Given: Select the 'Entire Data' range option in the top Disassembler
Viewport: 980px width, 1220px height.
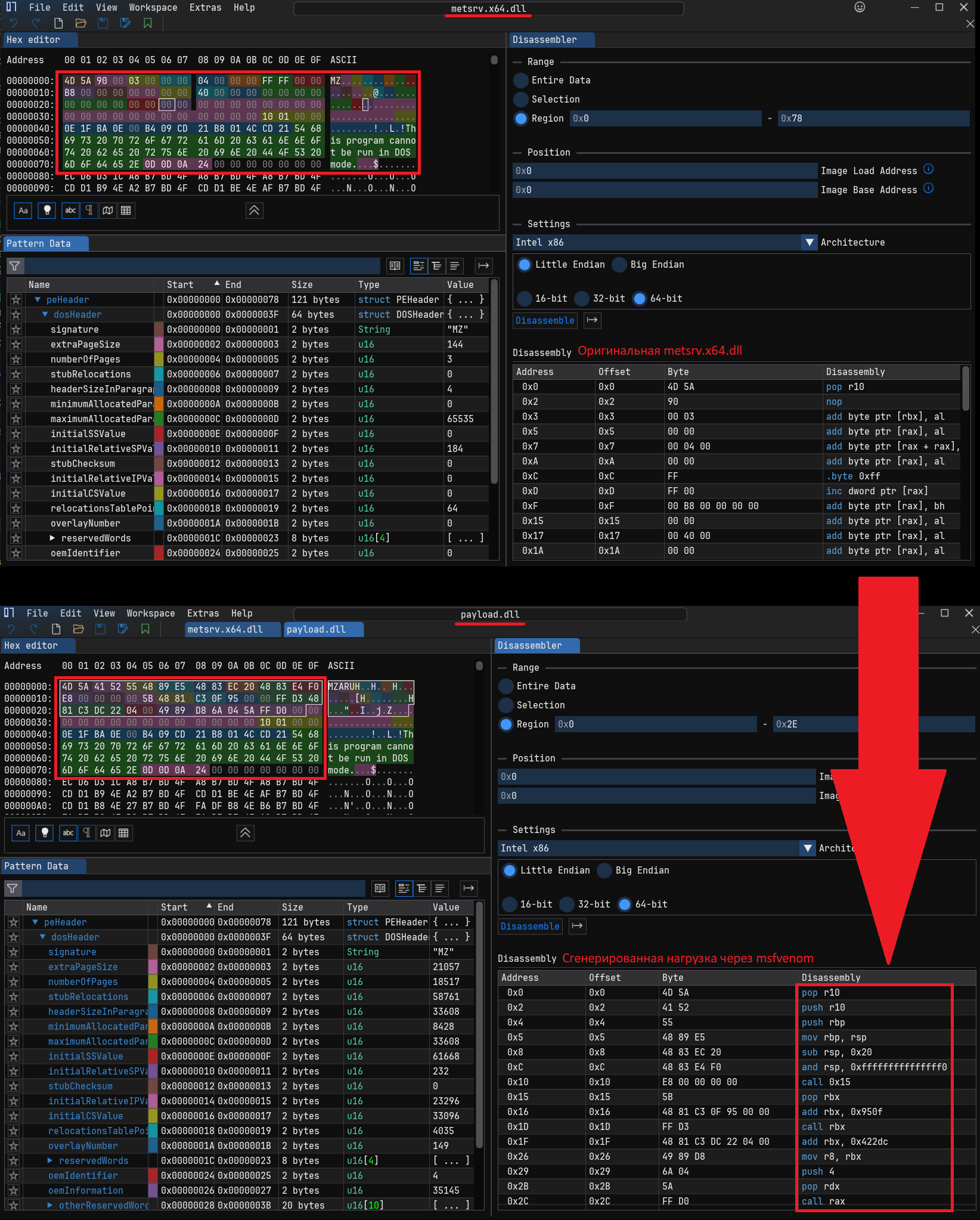Looking at the screenshot, I should coord(521,80).
